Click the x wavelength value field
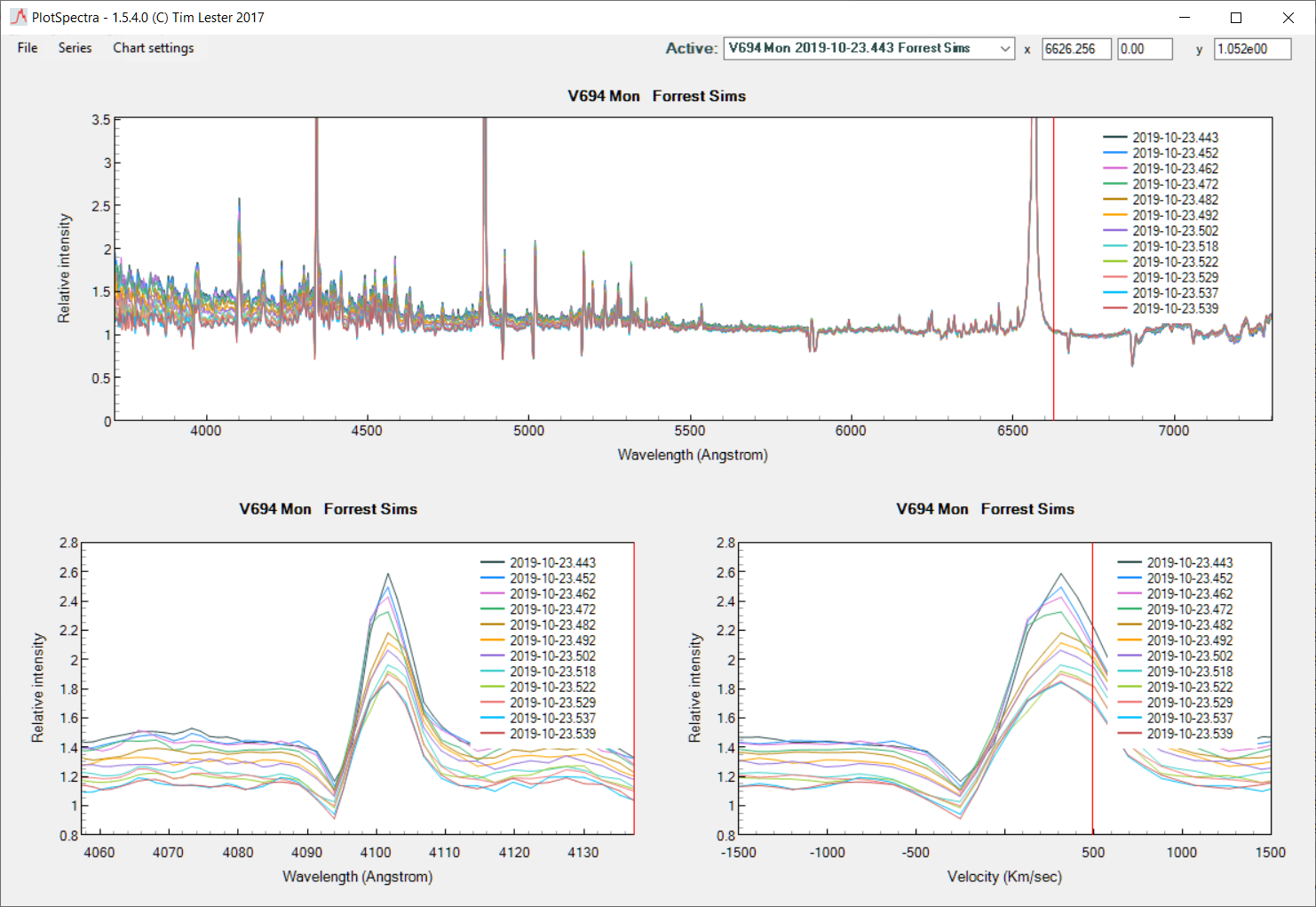 coord(1075,49)
